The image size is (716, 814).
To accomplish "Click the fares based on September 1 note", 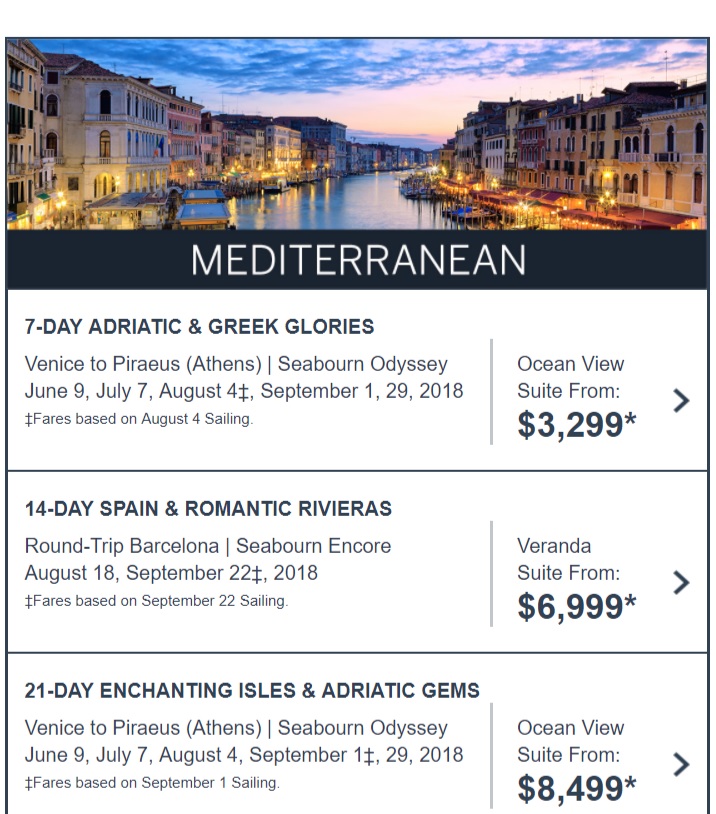I will 152,783.
